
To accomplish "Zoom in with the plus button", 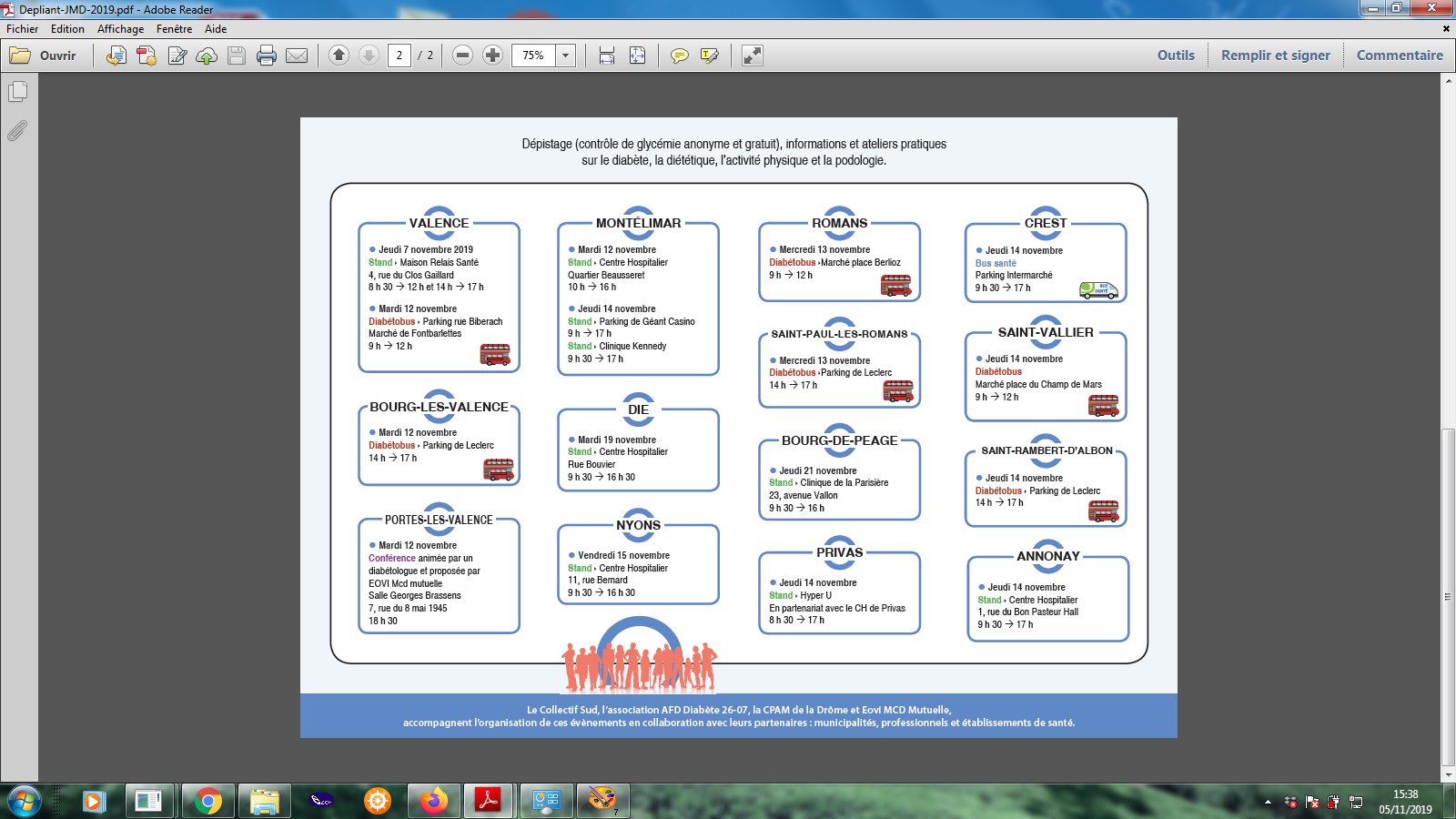I will (492, 56).
